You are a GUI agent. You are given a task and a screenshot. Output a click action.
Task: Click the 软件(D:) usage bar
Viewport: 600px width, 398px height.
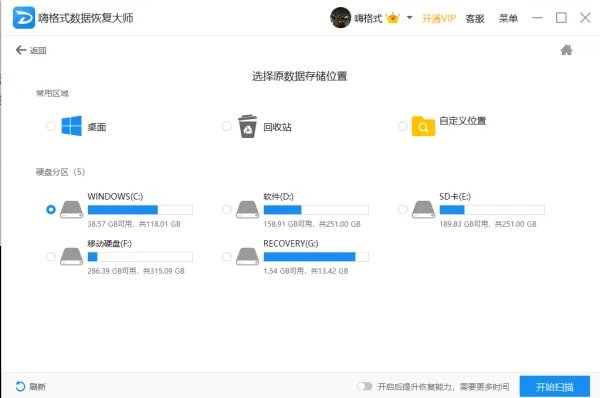[x=316, y=210]
